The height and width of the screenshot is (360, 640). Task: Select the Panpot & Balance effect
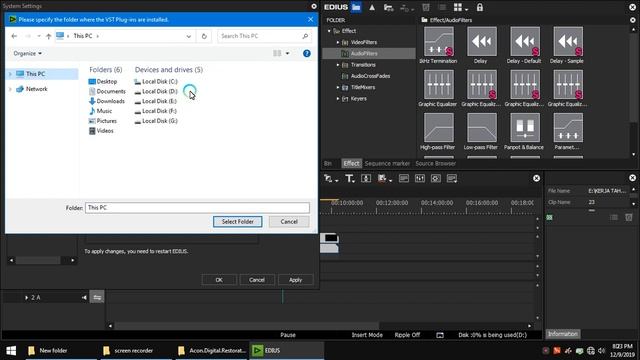click(x=525, y=128)
